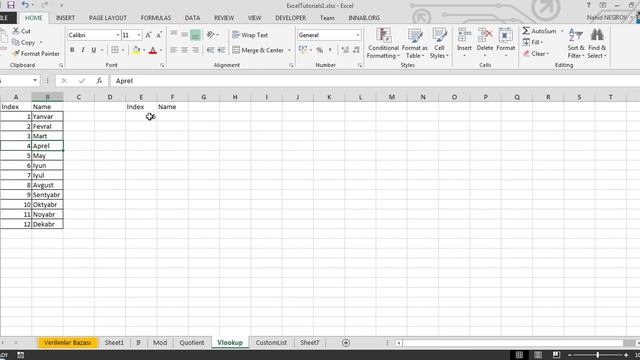Open the Font Color dropdown arrow

[x=161, y=50]
